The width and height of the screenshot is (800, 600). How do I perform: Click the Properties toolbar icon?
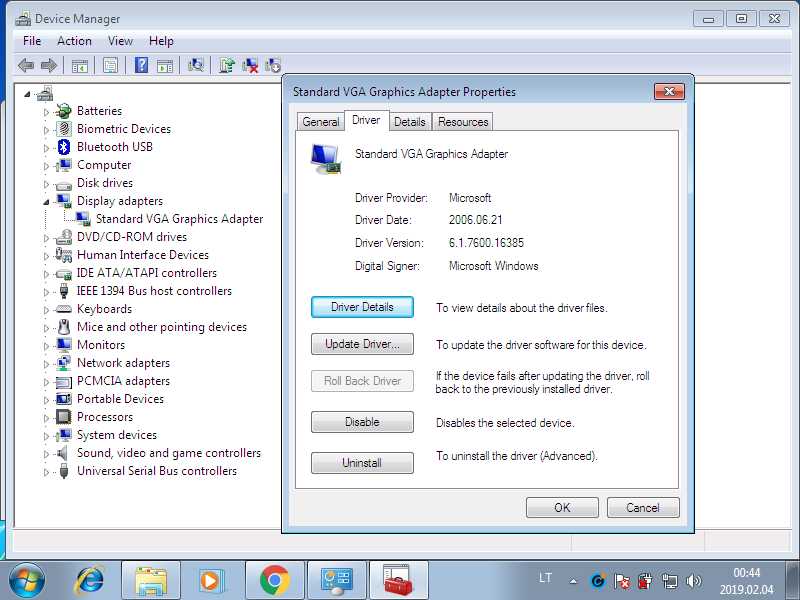(110, 65)
